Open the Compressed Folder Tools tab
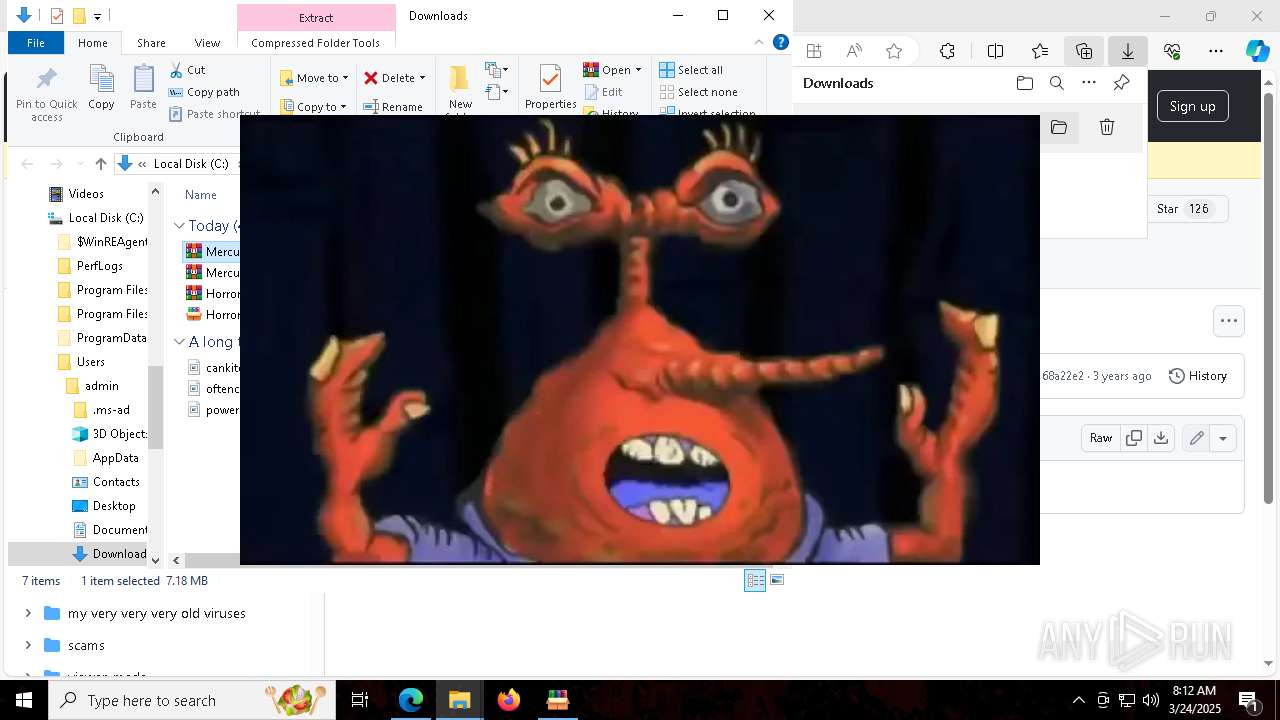1280x720 pixels. (316, 43)
